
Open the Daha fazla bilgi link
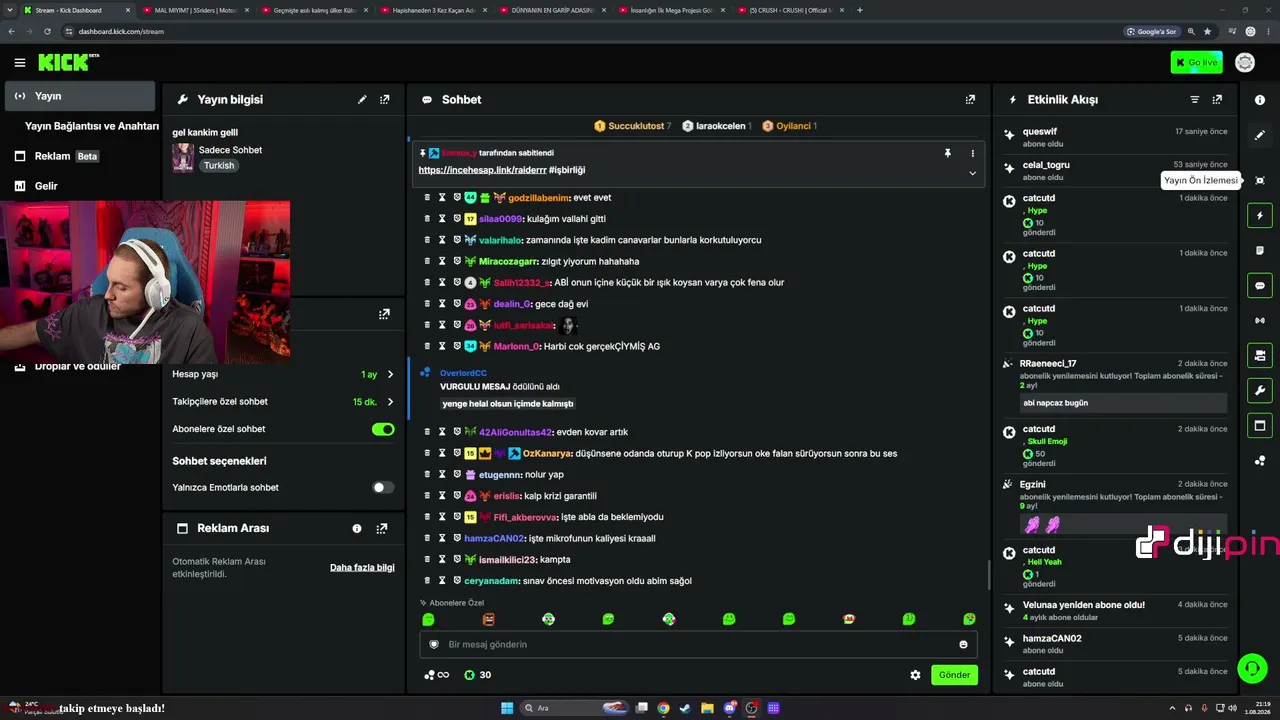click(x=362, y=568)
